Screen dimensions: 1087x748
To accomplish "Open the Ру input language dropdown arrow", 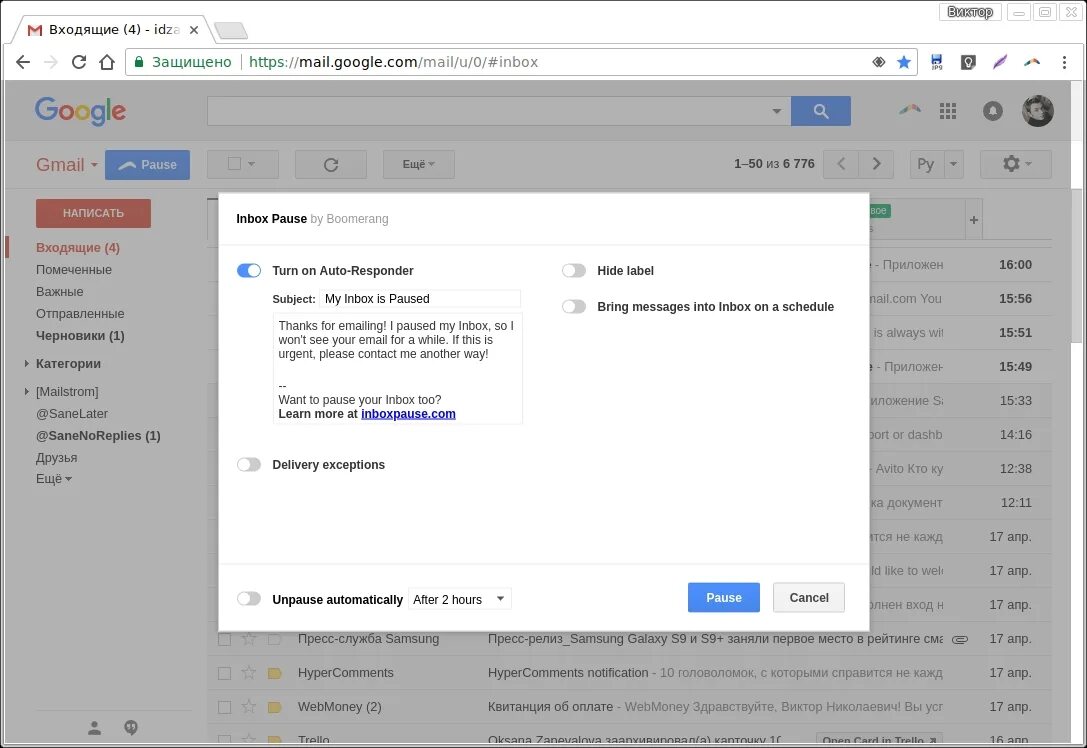I will [953, 164].
